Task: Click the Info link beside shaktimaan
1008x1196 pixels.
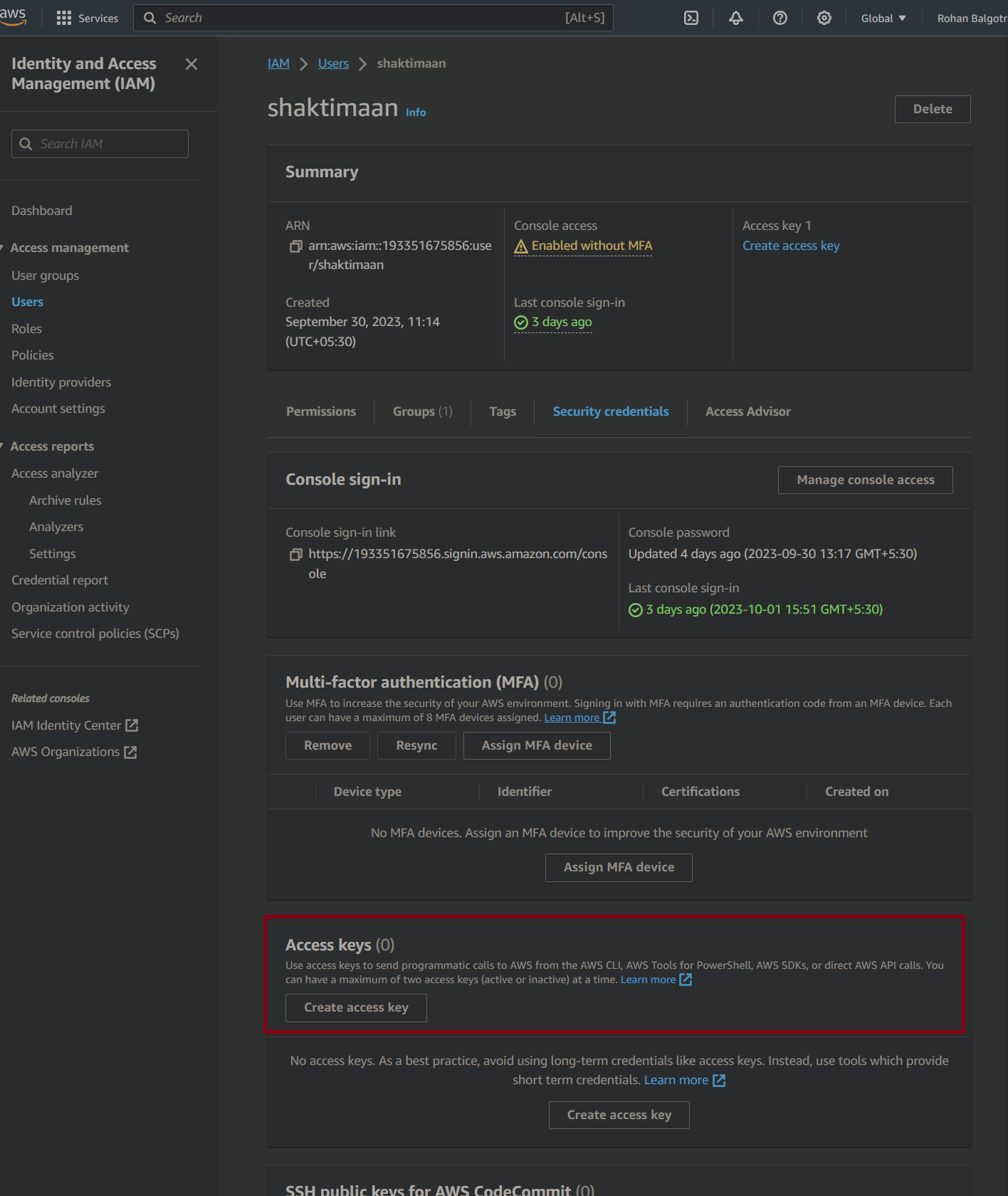Action: coord(416,112)
